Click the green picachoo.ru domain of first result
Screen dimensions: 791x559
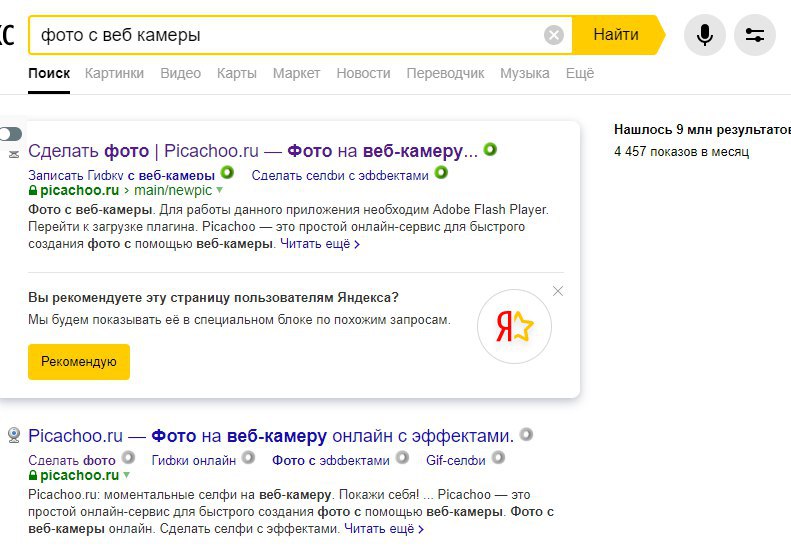pyautogui.click(x=80, y=190)
